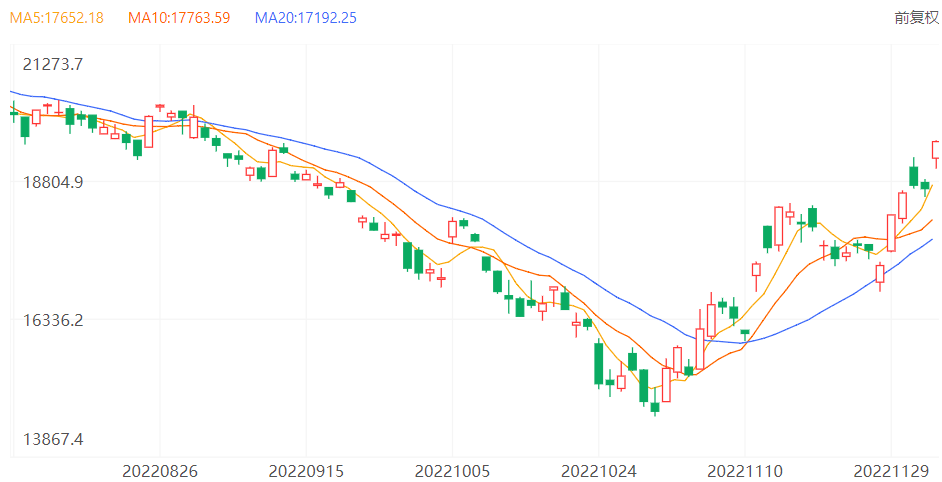
Task: Click the 16336.2 price axis label
Action: [x=53, y=320]
